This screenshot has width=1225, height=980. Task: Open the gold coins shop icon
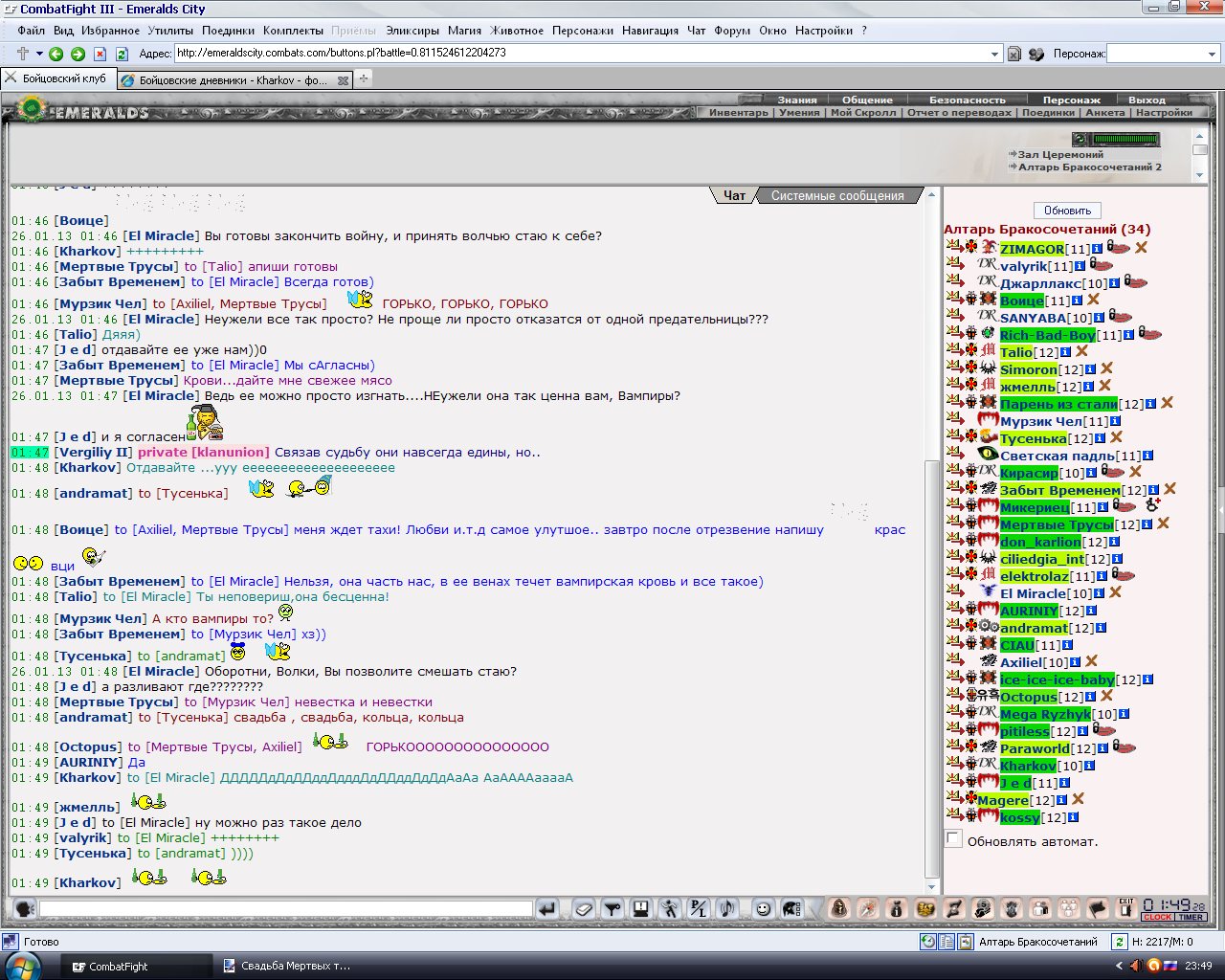[924, 908]
